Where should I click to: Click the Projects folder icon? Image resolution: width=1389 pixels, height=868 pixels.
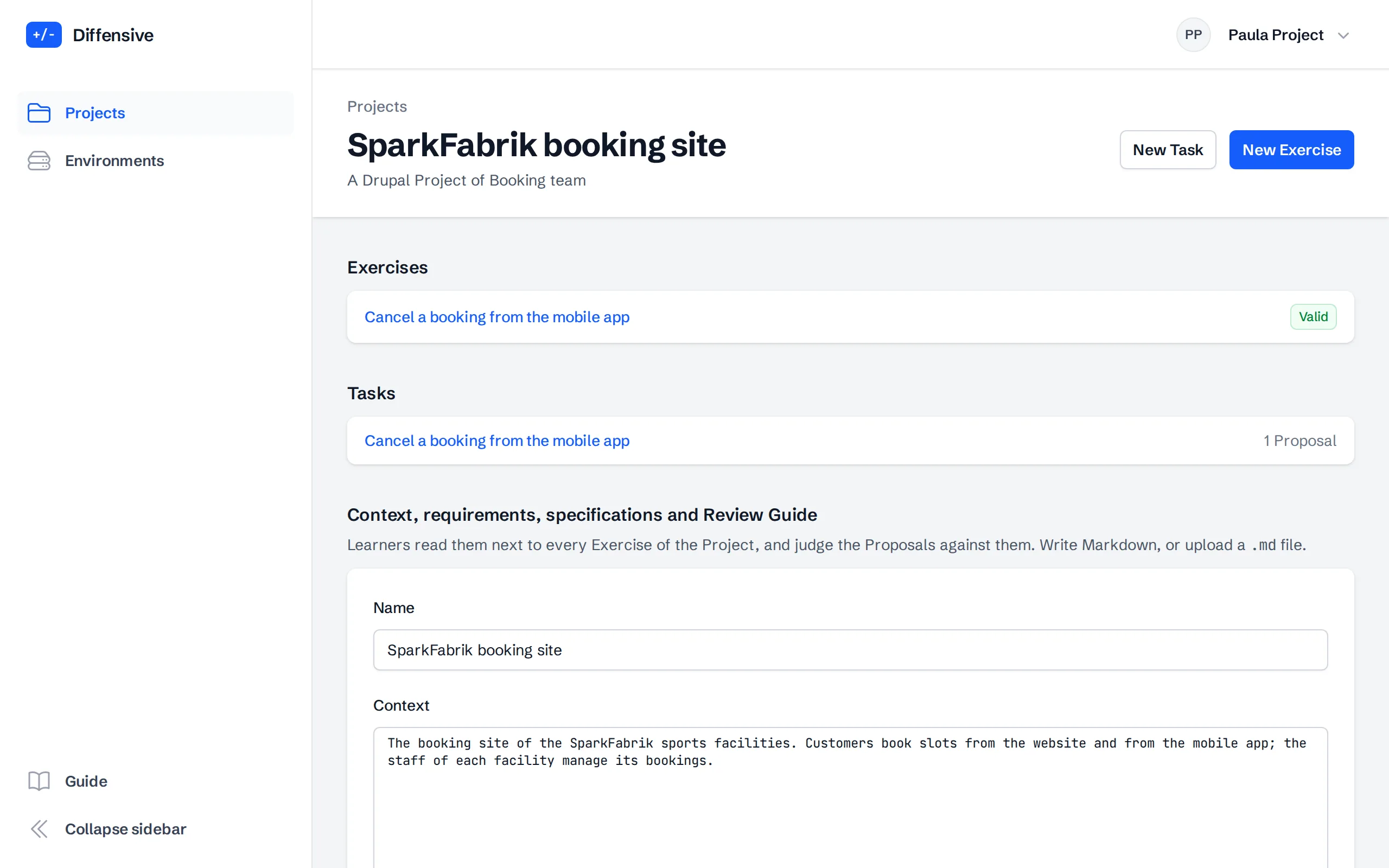[39, 113]
